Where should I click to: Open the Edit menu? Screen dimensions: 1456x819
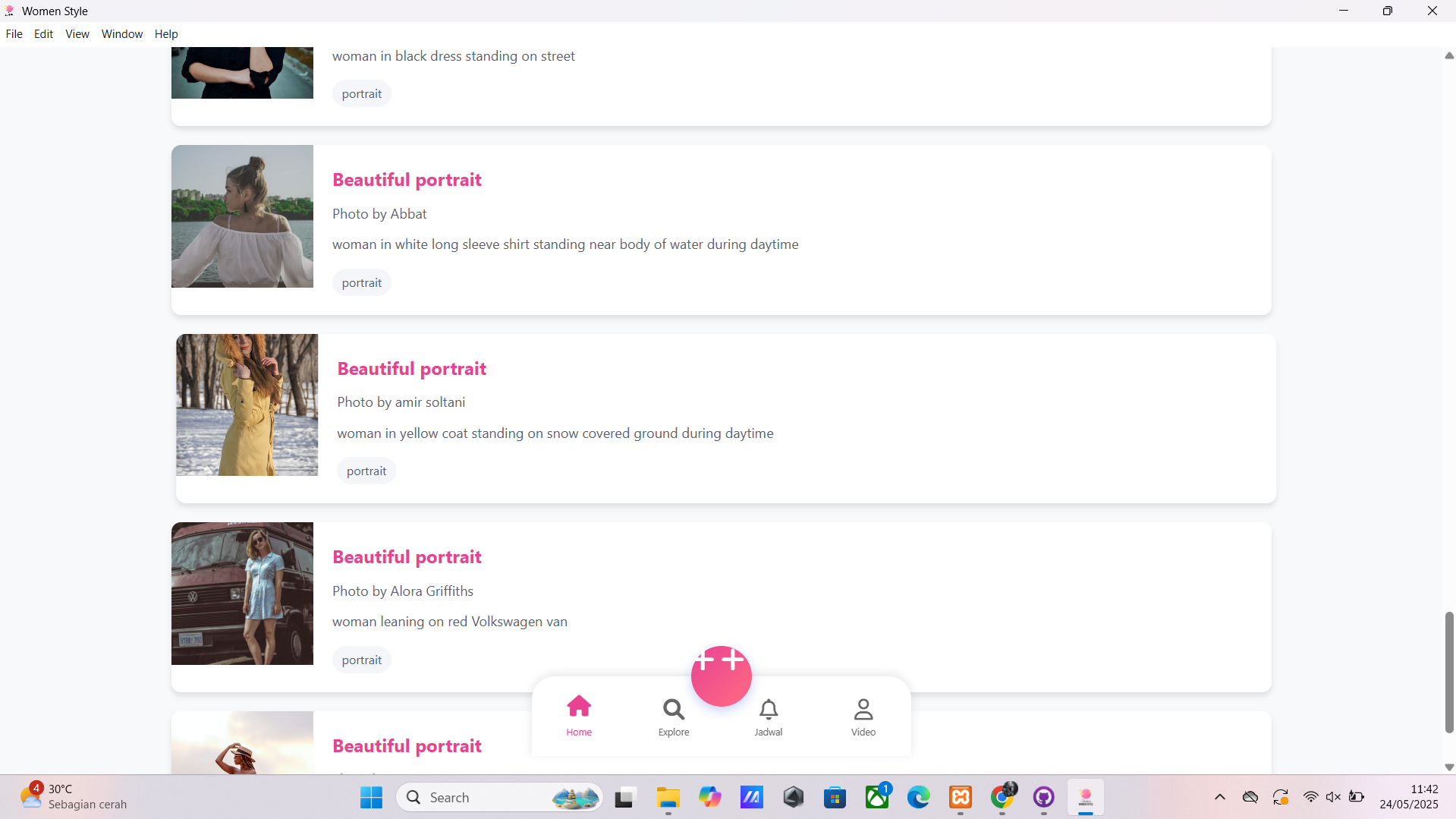pos(43,34)
